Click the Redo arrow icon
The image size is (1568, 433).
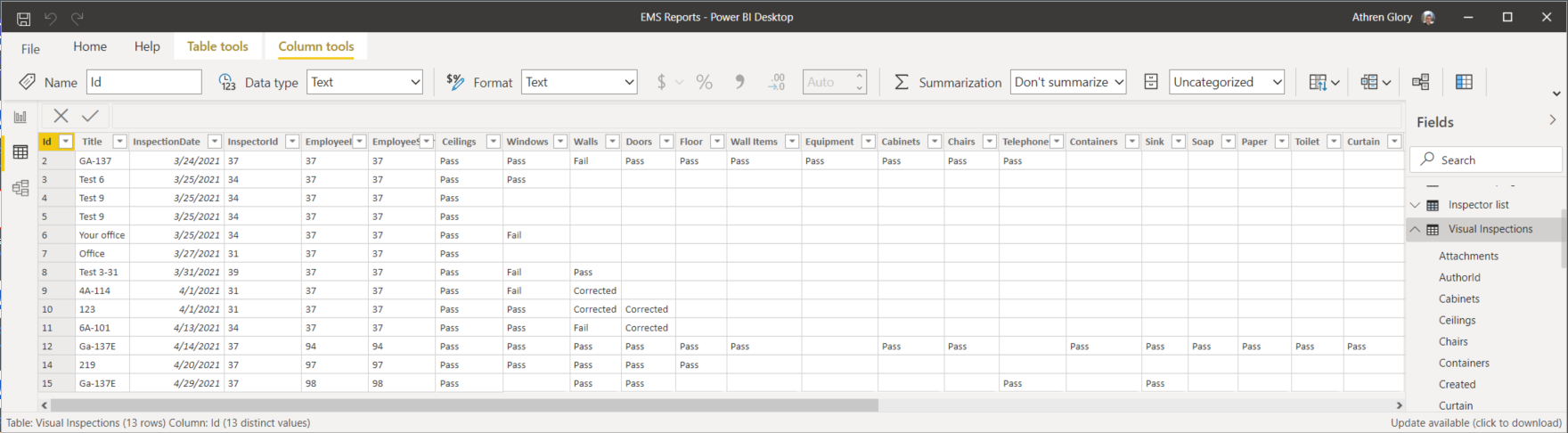pyautogui.click(x=78, y=18)
